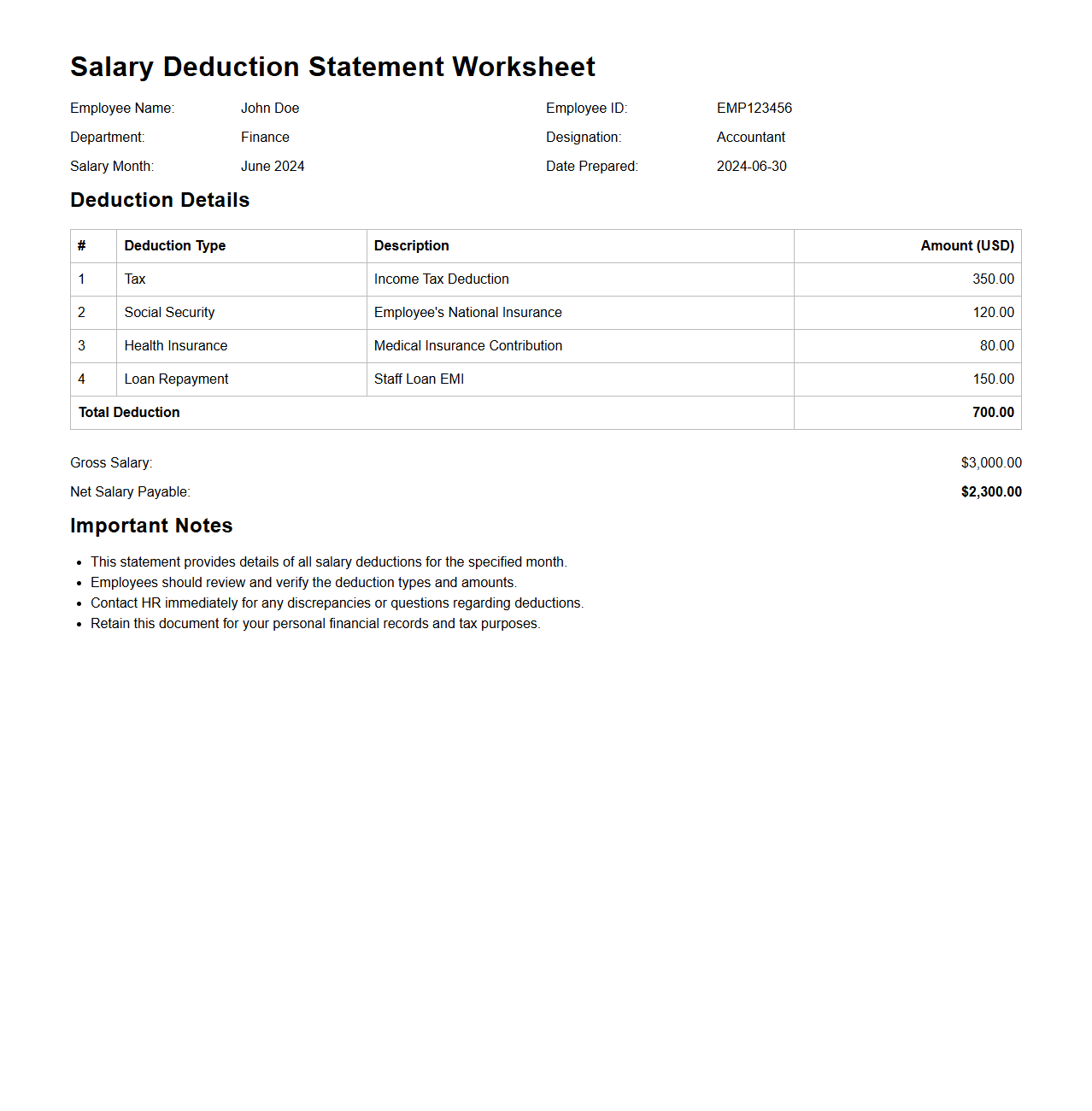This screenshot has height=1111, width=1092.
Task: Click the Salary Deduction Statement Worksheet title
Action: pos(332,67)
